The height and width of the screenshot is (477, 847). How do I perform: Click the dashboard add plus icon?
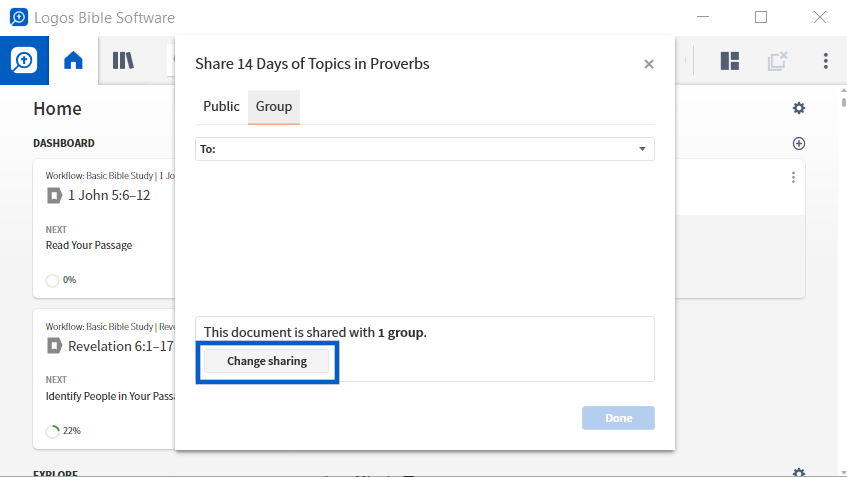[x=798, y=143]
